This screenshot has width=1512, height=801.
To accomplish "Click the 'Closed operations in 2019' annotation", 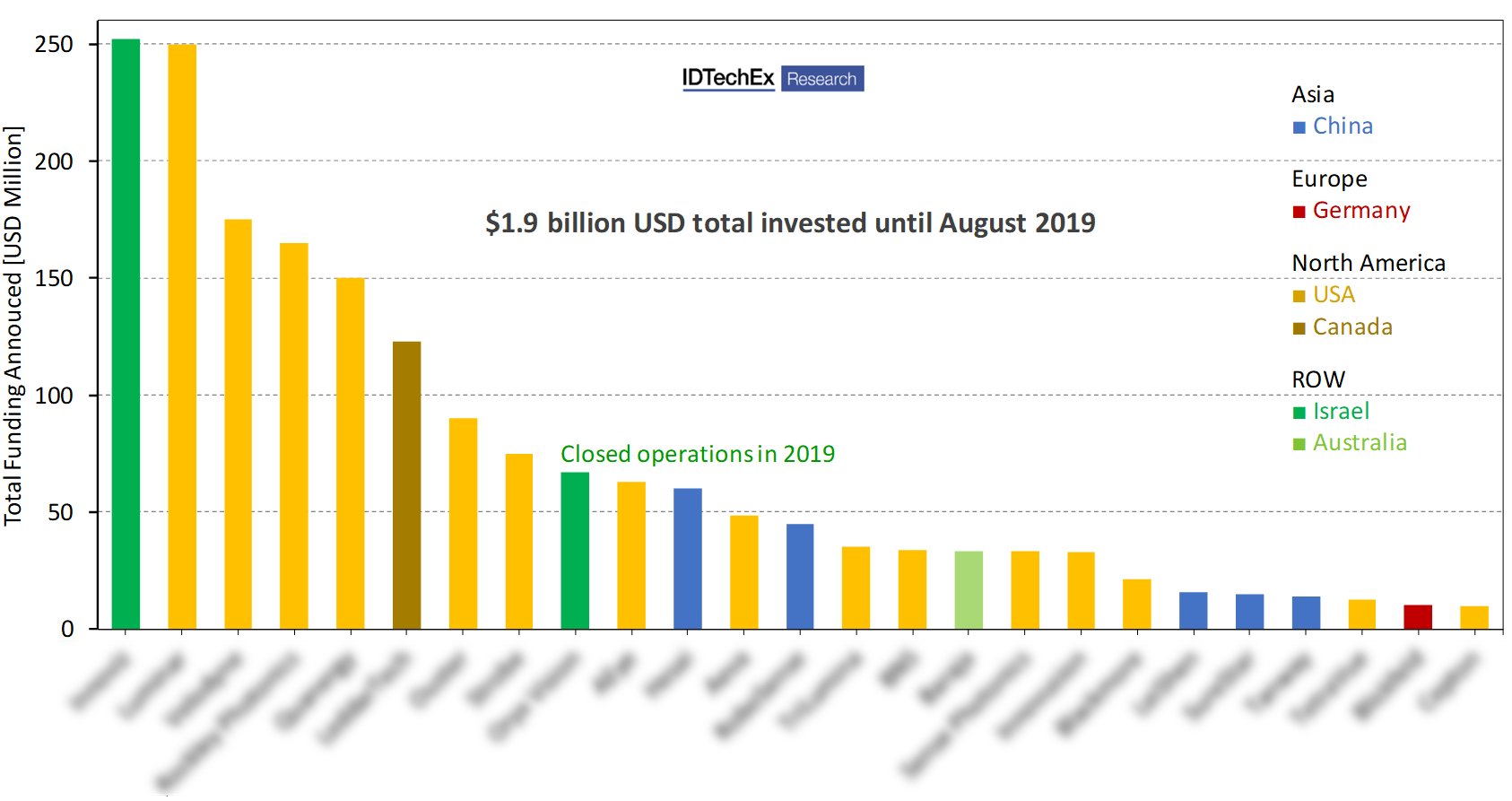I will point(697,454).
